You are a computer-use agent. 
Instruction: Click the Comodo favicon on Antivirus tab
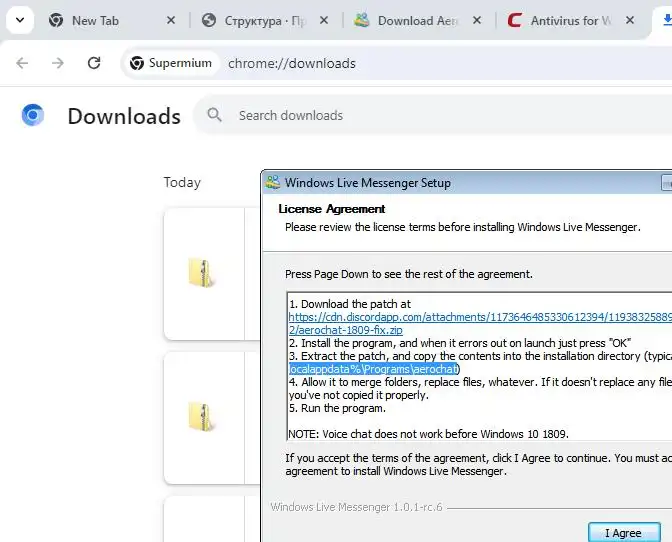[x=515, y=20]
